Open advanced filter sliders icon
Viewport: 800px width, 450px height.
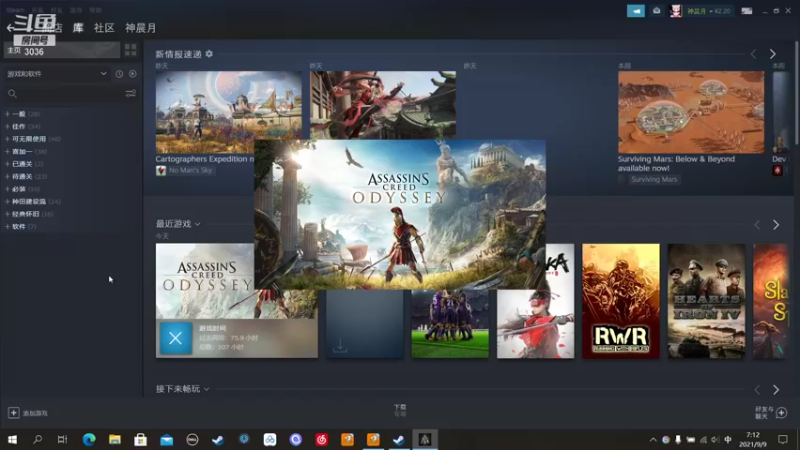click(x=131, y=93)
